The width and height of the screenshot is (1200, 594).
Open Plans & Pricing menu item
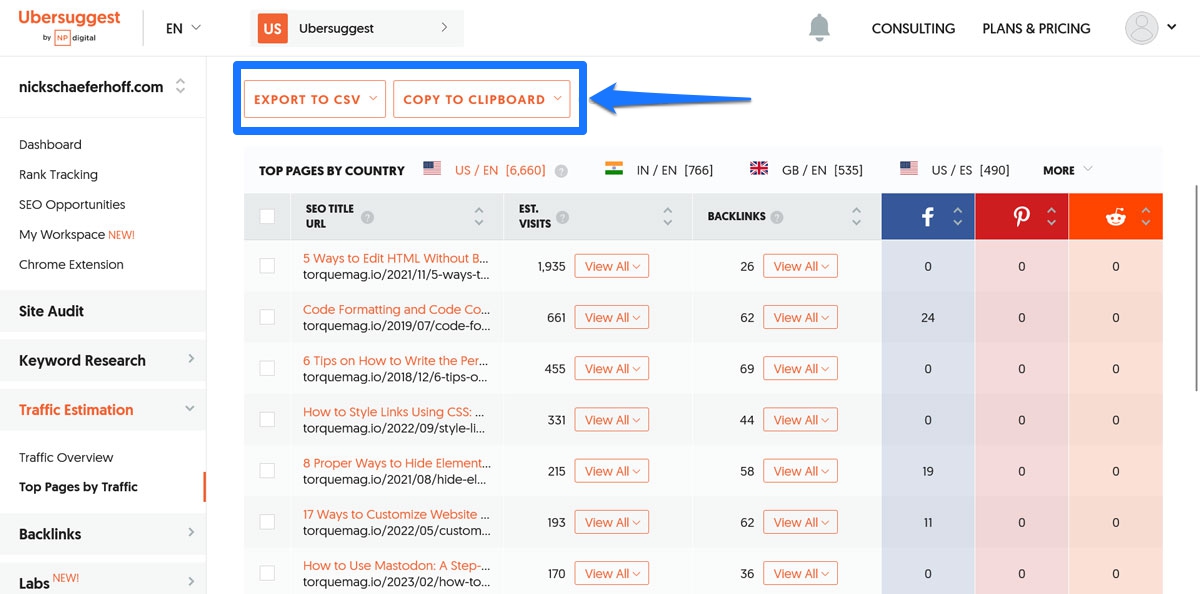pos(1036,28)
